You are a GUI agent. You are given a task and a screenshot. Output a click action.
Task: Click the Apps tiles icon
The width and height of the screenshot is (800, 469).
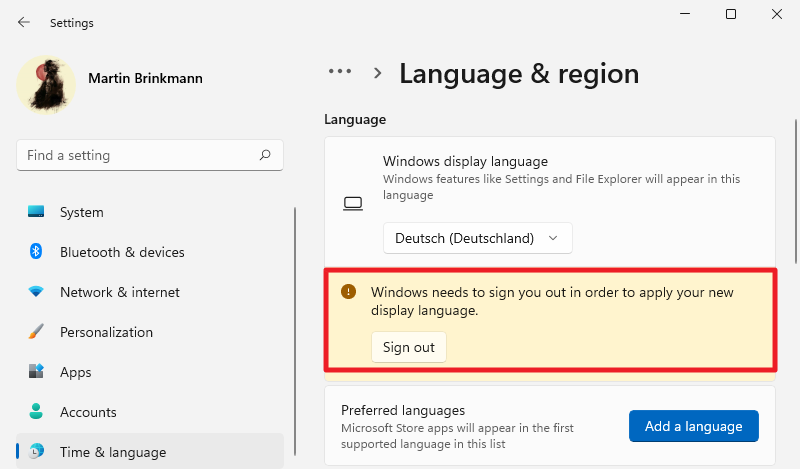coord(36,371)
